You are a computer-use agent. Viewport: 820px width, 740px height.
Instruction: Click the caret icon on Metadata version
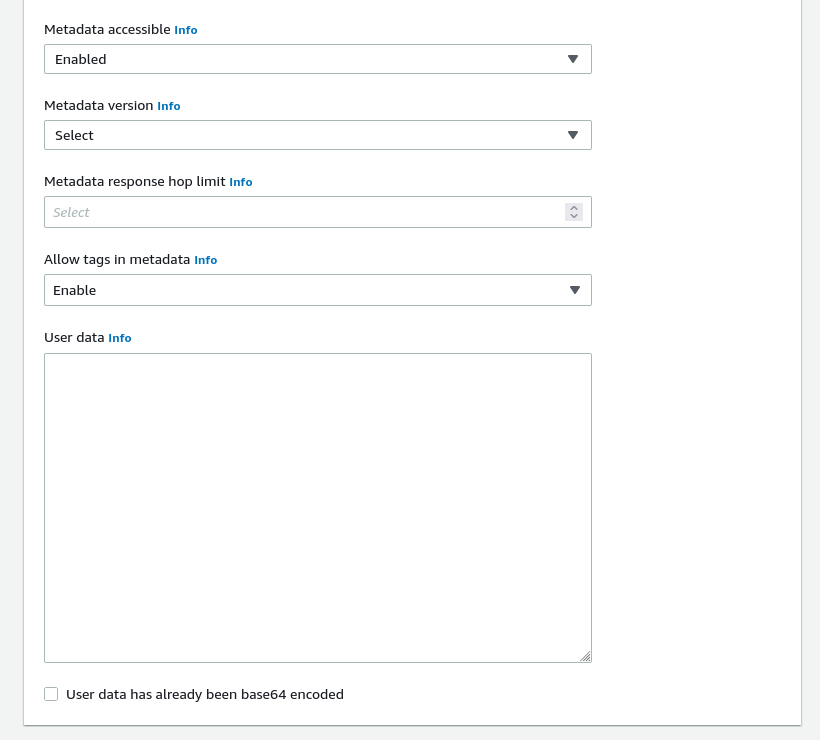click(573, 135)
